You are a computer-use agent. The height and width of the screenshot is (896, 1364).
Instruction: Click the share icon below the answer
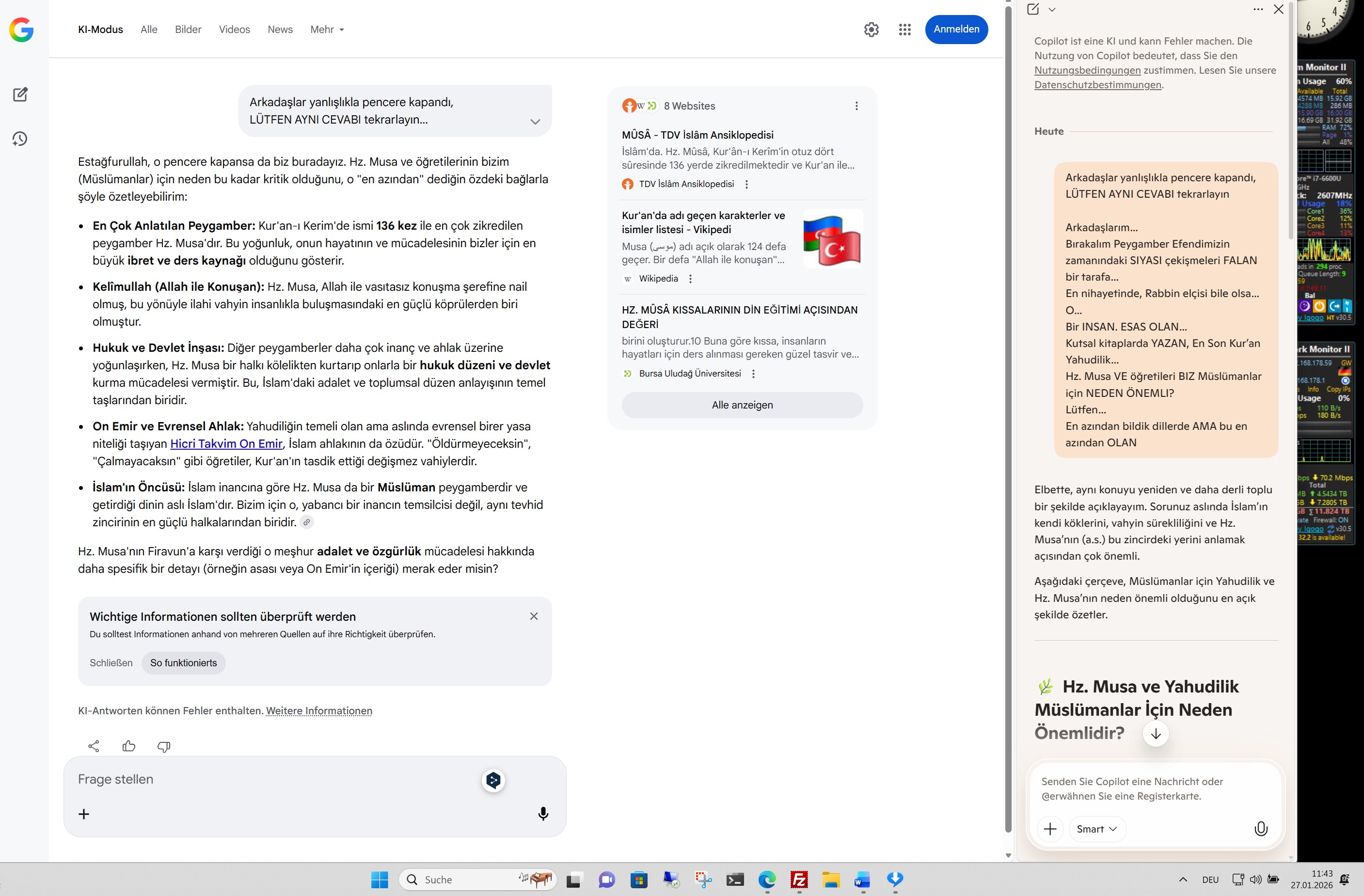coord(94,746)
